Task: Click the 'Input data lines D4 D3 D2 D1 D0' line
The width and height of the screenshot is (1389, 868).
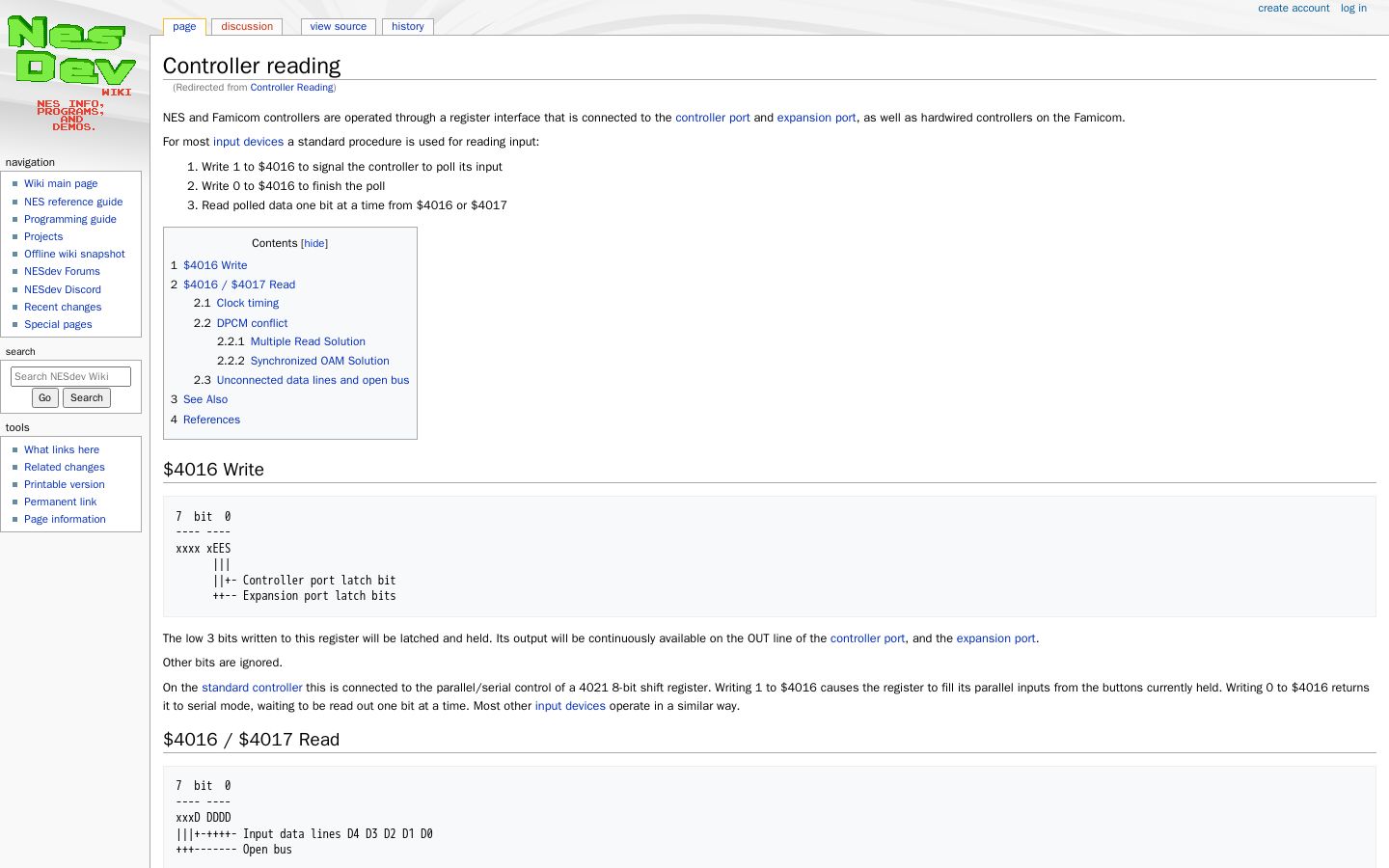Action: coord(338,834)
